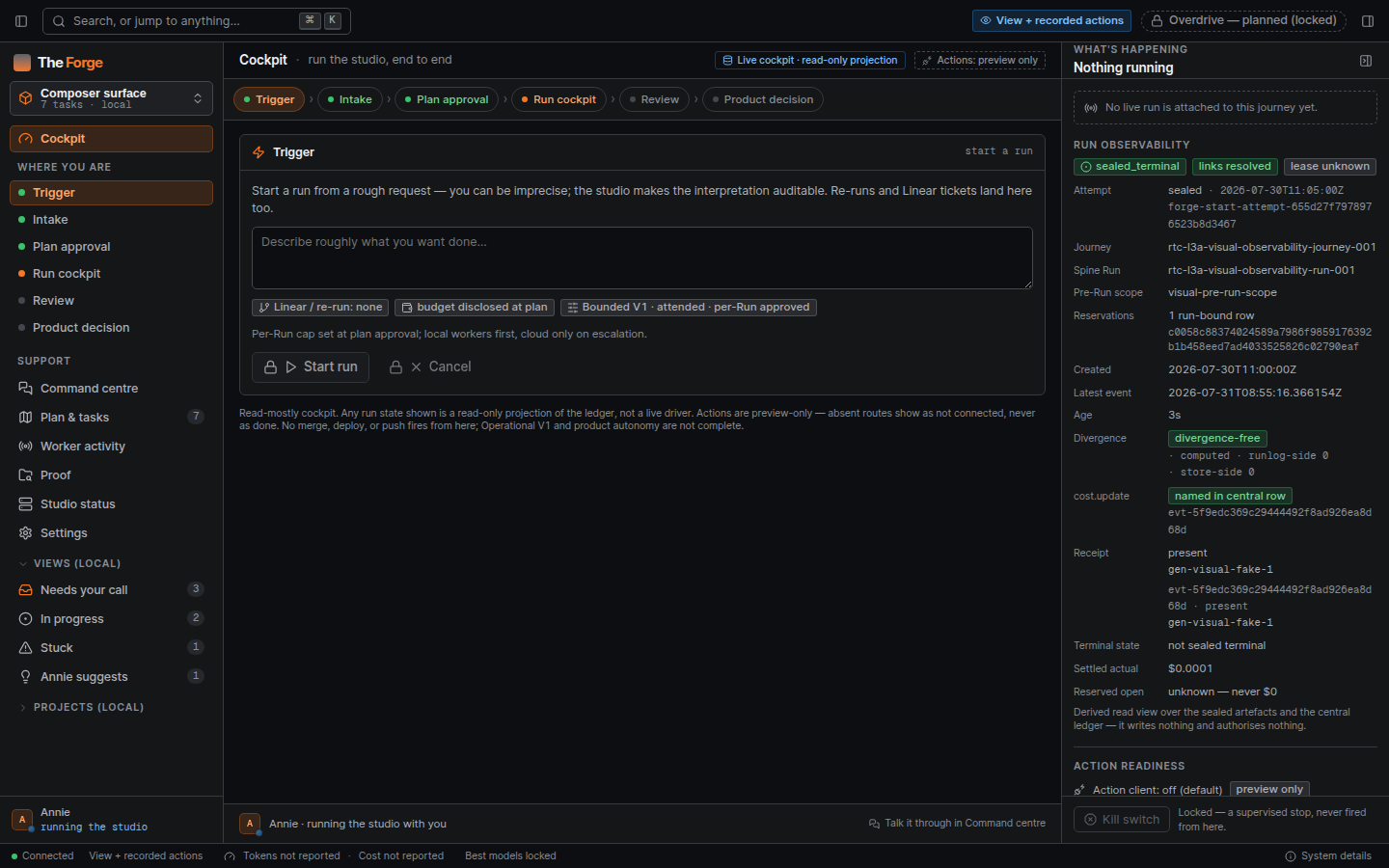Open Talk it through in Command centre
This screenshot has height=868, width=1389.
click(957, 824)
